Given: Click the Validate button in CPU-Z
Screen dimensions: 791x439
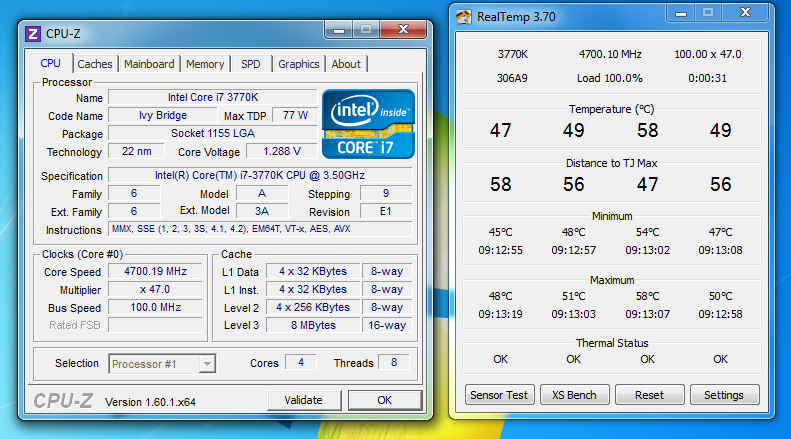Looking at the screenshot, I should click(x=303, y=400).
